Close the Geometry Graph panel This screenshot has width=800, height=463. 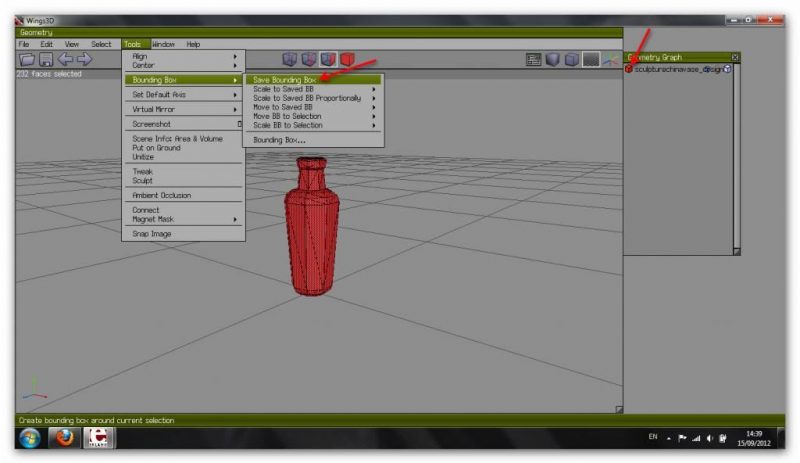(x=735, y=57)
